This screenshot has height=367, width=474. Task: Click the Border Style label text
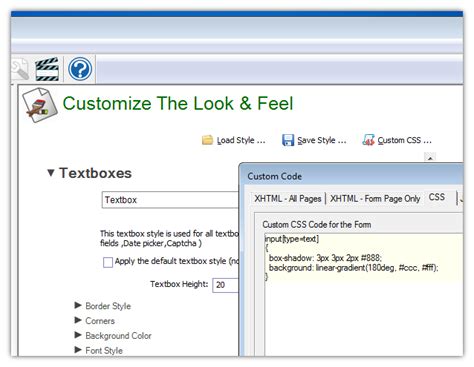[x=108, y=306]
